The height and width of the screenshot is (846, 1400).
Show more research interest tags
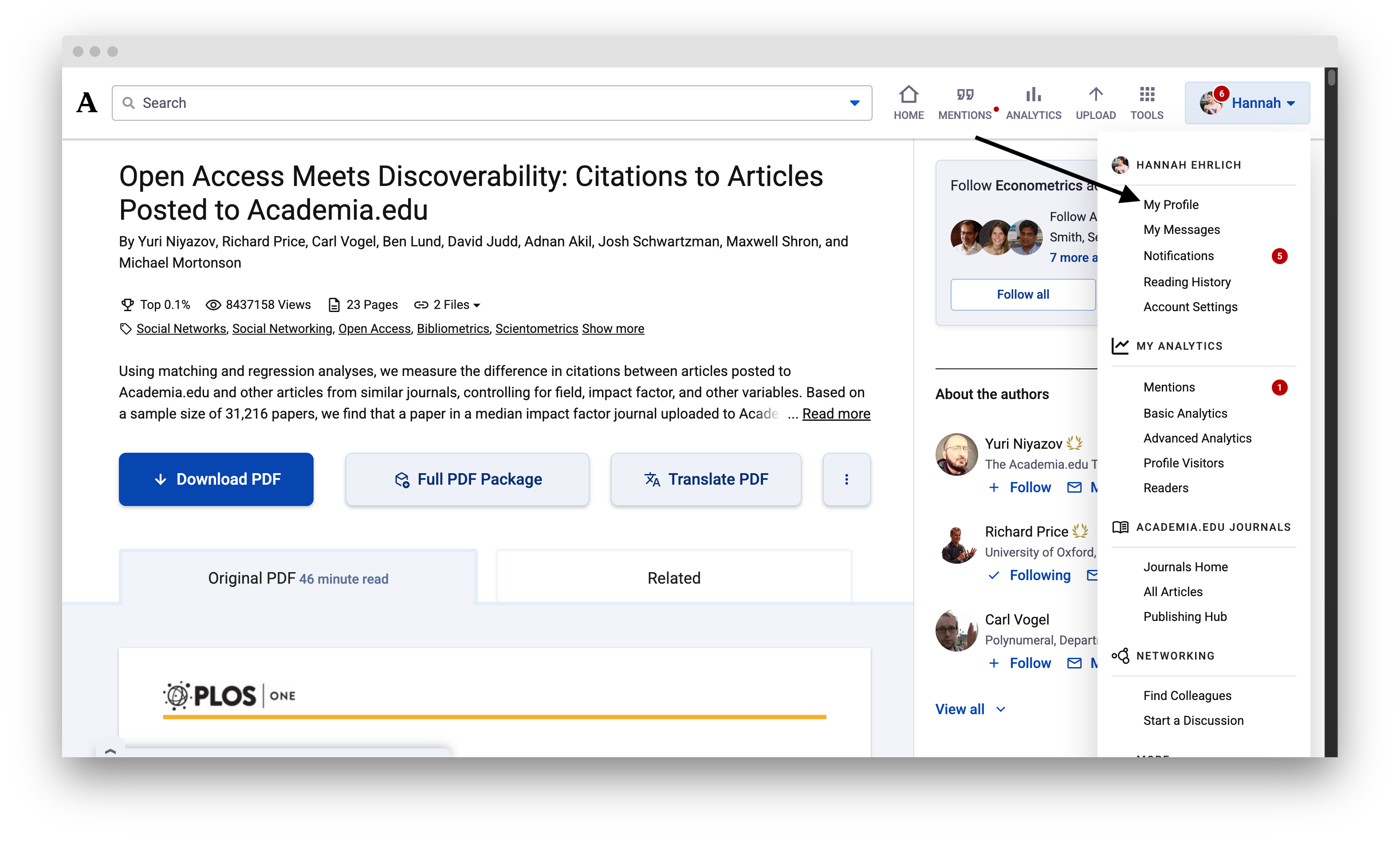[613, 328]
